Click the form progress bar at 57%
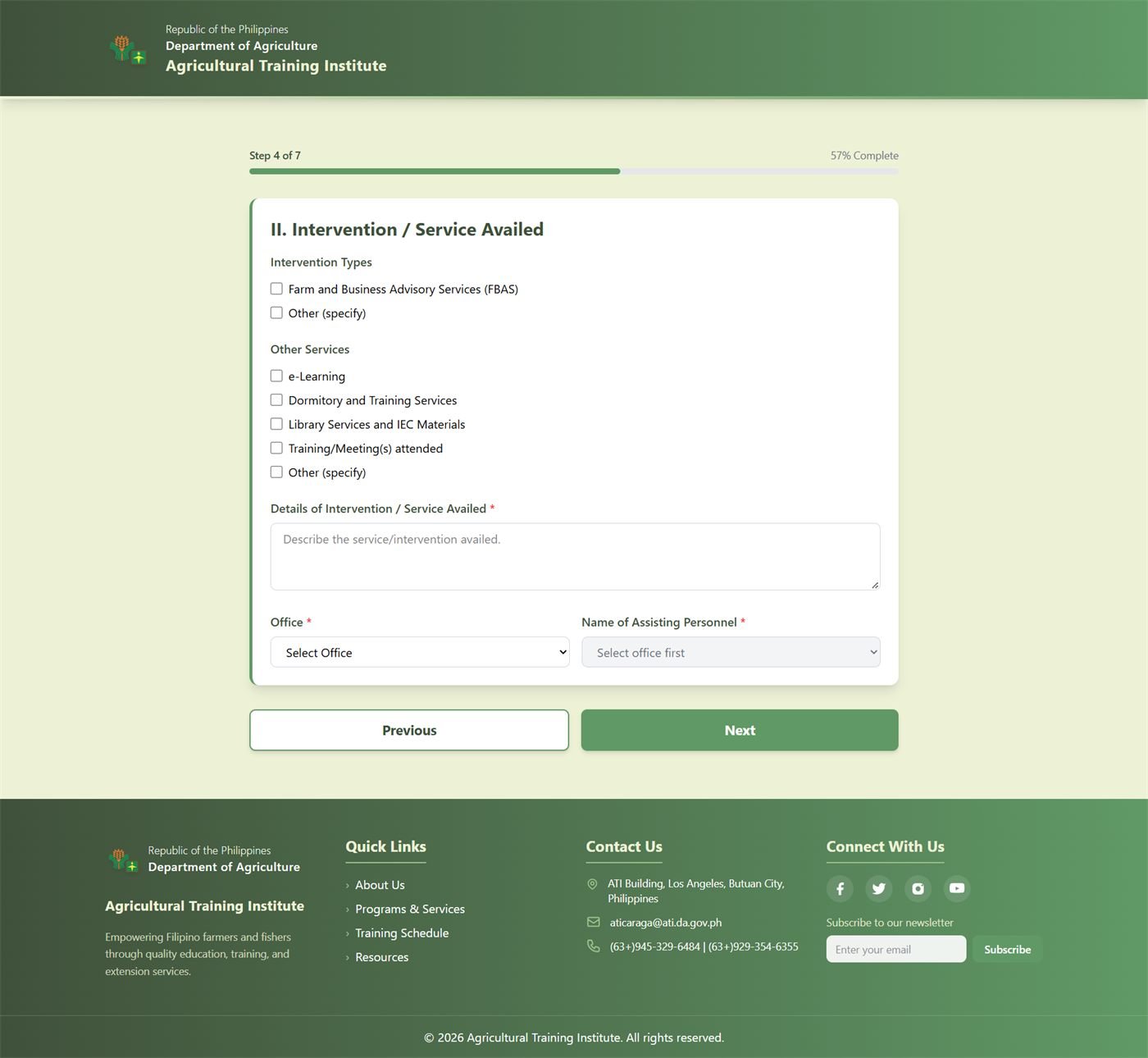 (x=574, y=171)
